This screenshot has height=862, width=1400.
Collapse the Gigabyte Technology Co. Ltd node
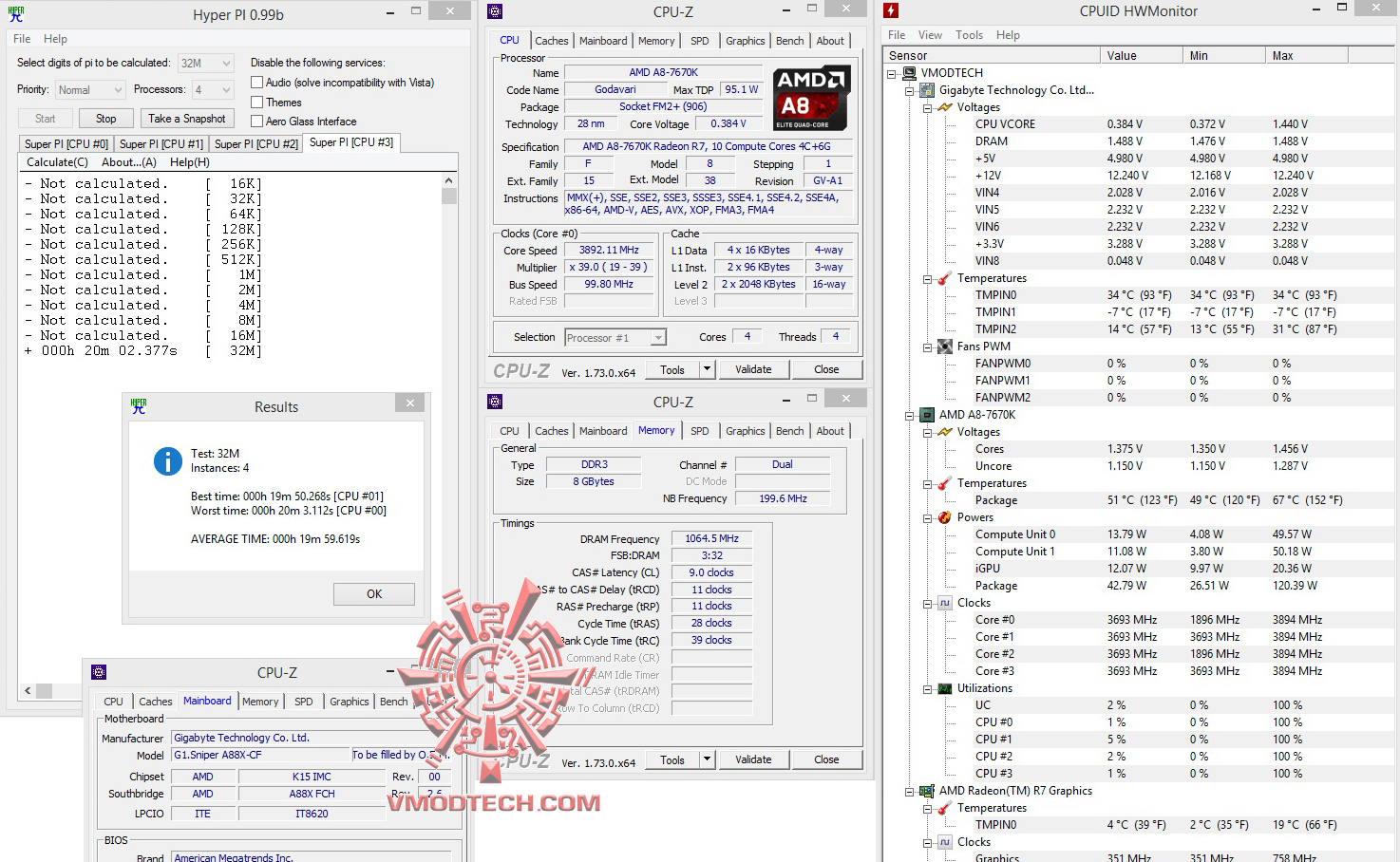(909, 90)
